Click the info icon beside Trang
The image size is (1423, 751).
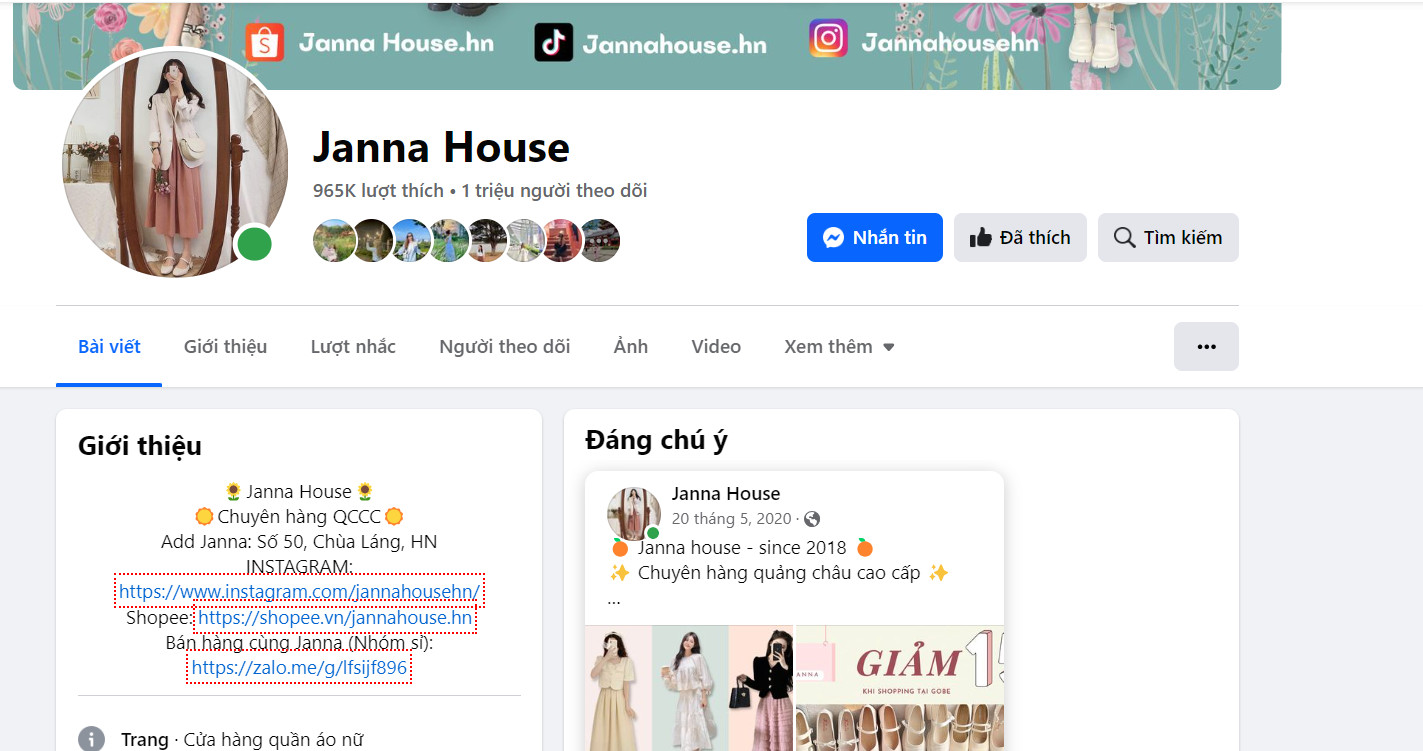(x=91, y=739)
